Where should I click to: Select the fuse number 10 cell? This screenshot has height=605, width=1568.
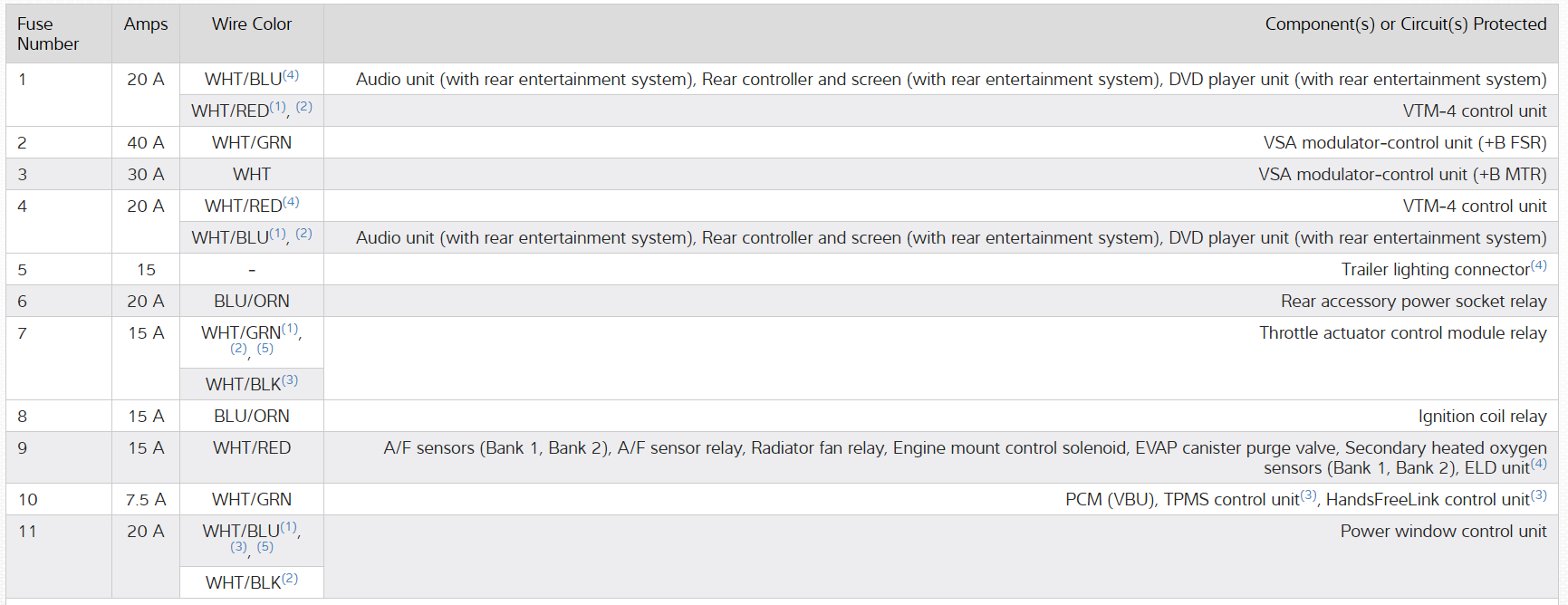point(28,500)
